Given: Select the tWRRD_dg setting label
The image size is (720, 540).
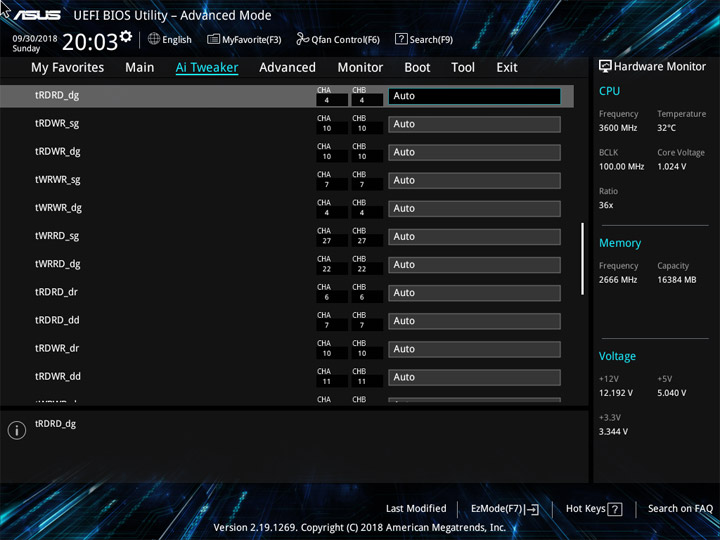Looking at the screenshot, I should [58, 264].
